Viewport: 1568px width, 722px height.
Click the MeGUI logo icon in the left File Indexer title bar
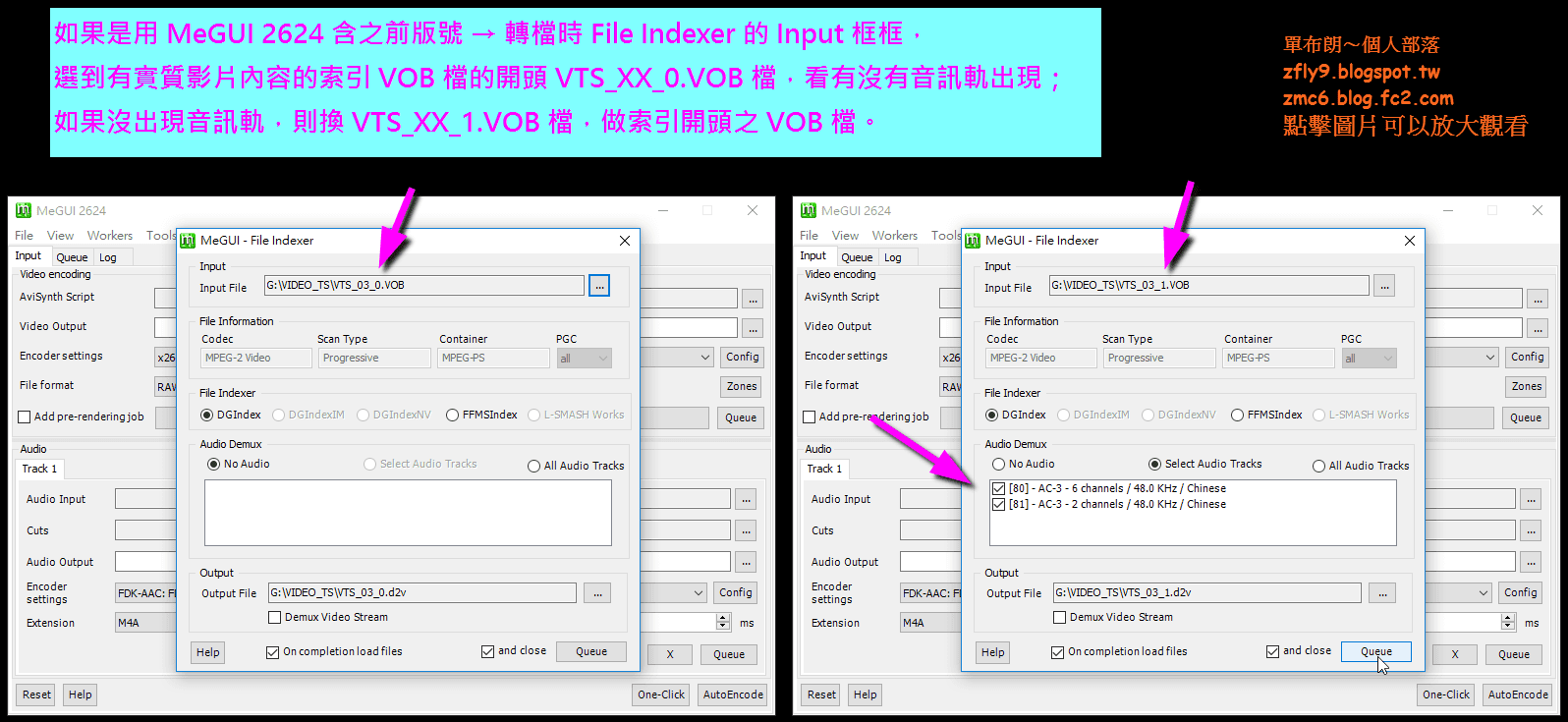tap(188, 241)
